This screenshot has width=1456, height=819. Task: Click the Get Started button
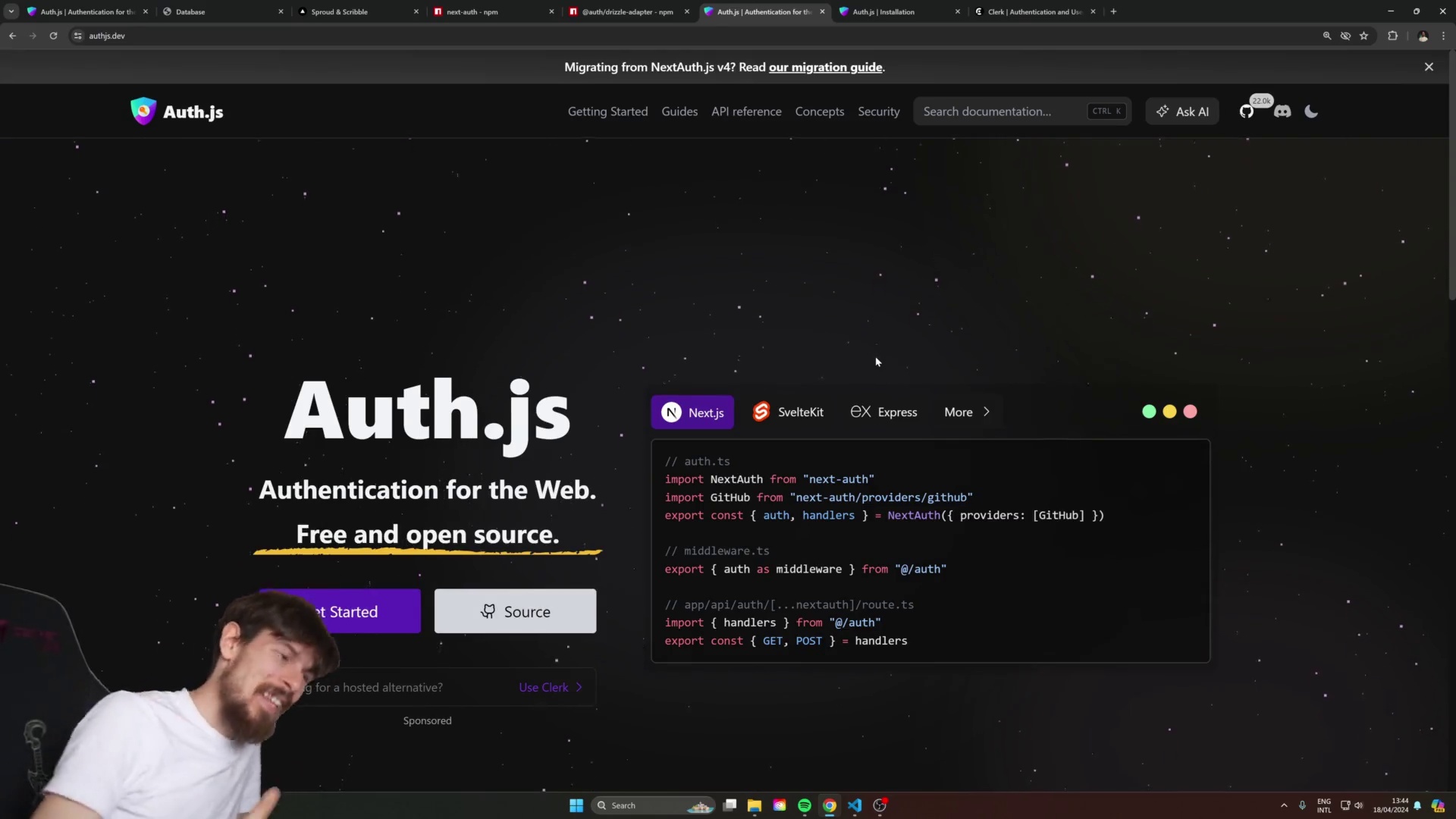pos(340,611)
